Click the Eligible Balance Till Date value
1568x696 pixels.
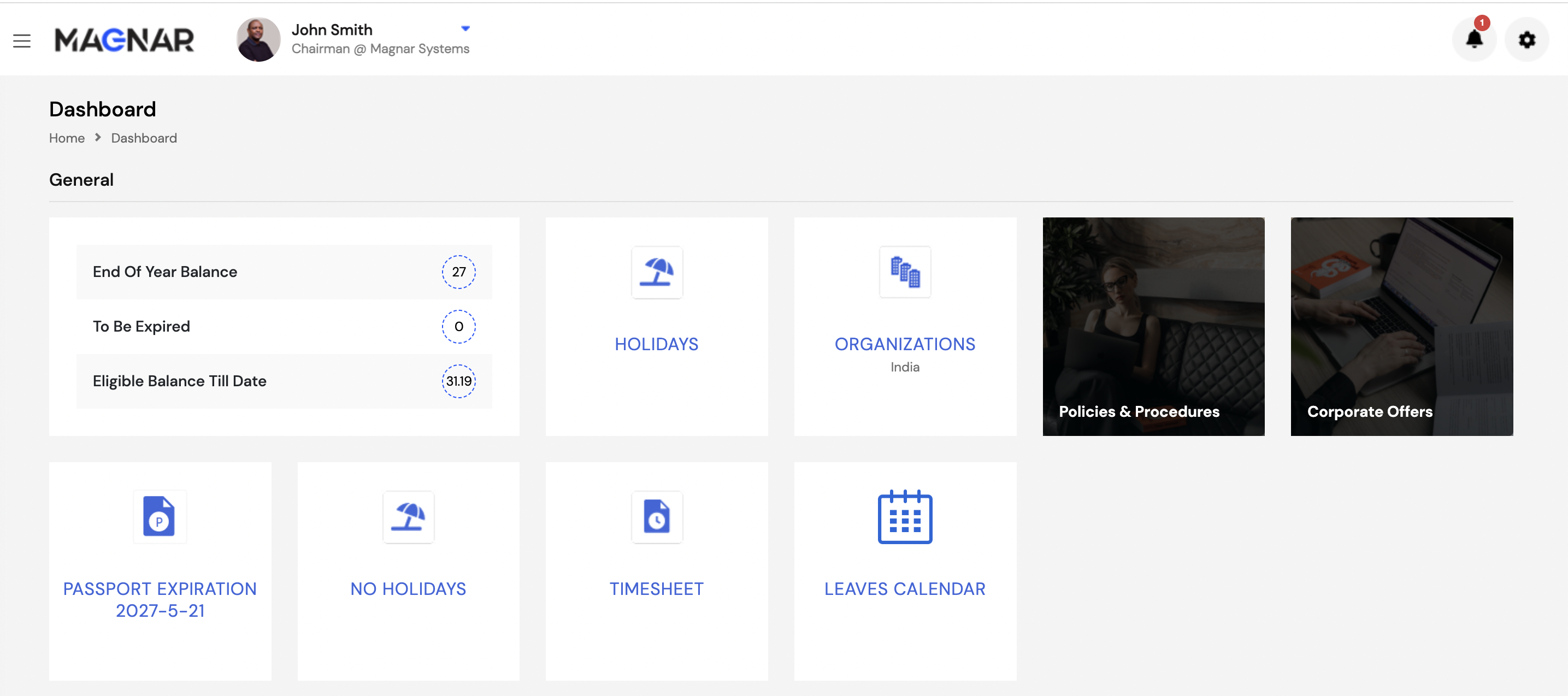pyautogui.click(x=458, y=381)
